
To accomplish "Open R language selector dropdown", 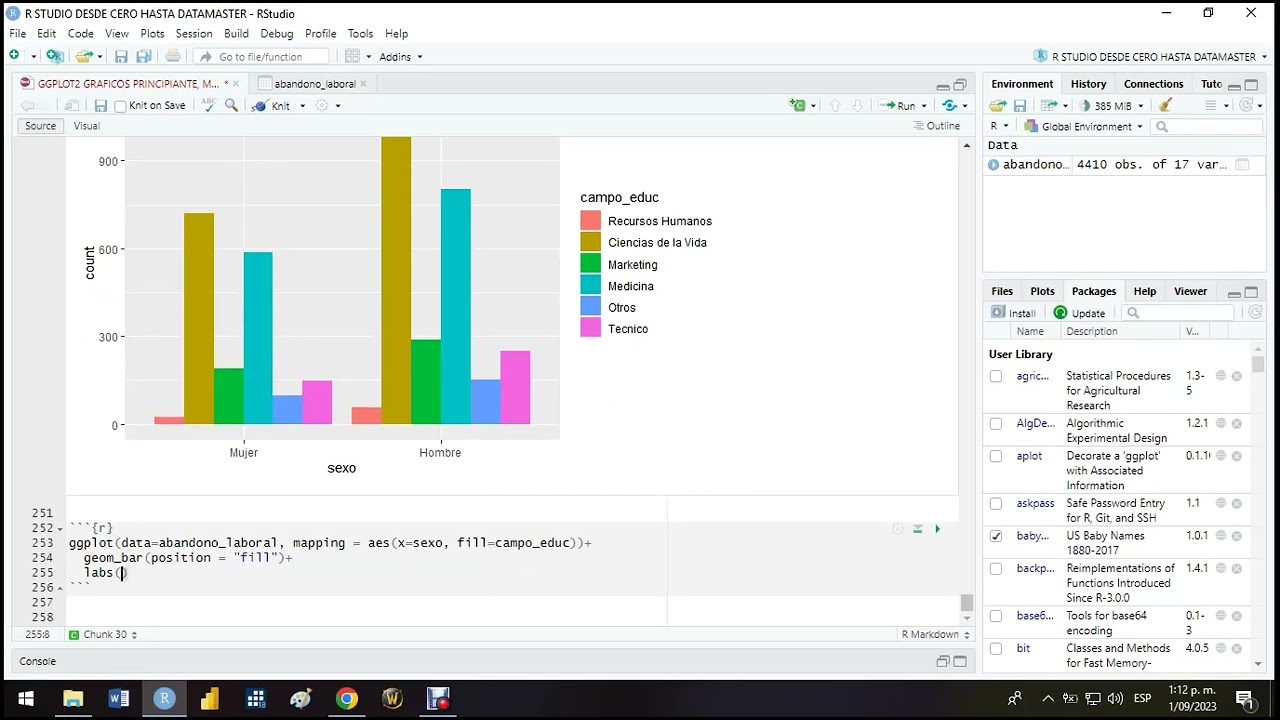I will pos(998,127).
